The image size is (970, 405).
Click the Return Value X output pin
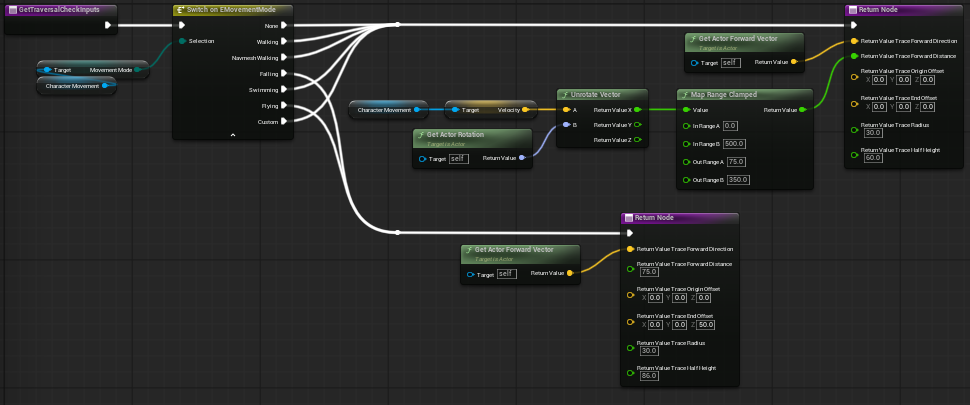coord(638,109)
